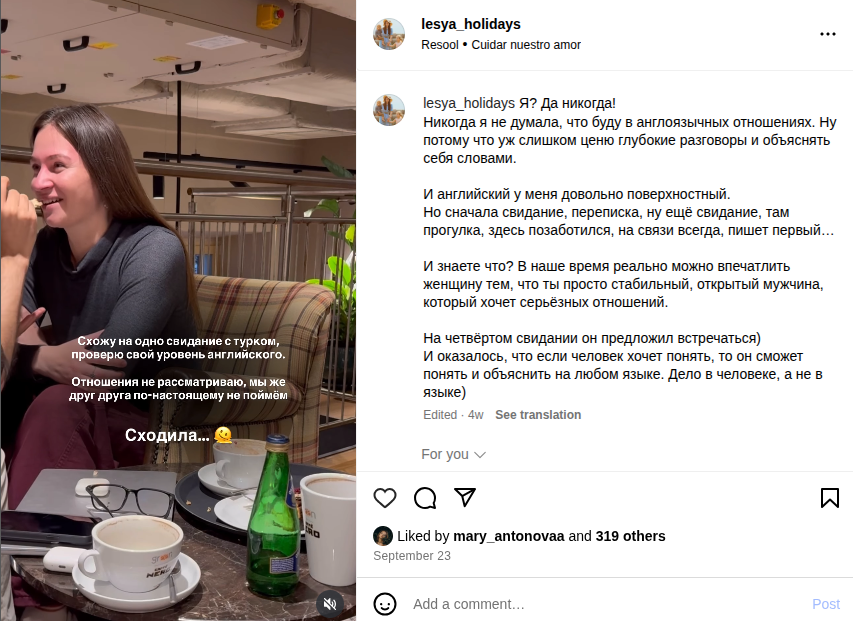Click the caption avatar of lesya_holidays

coord(389,110)
